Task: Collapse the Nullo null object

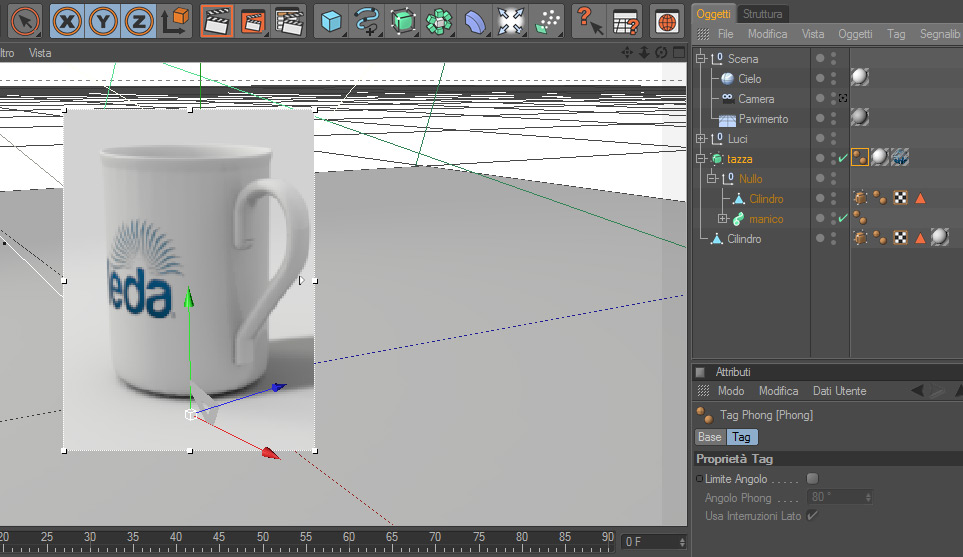Action: point(711,178)
